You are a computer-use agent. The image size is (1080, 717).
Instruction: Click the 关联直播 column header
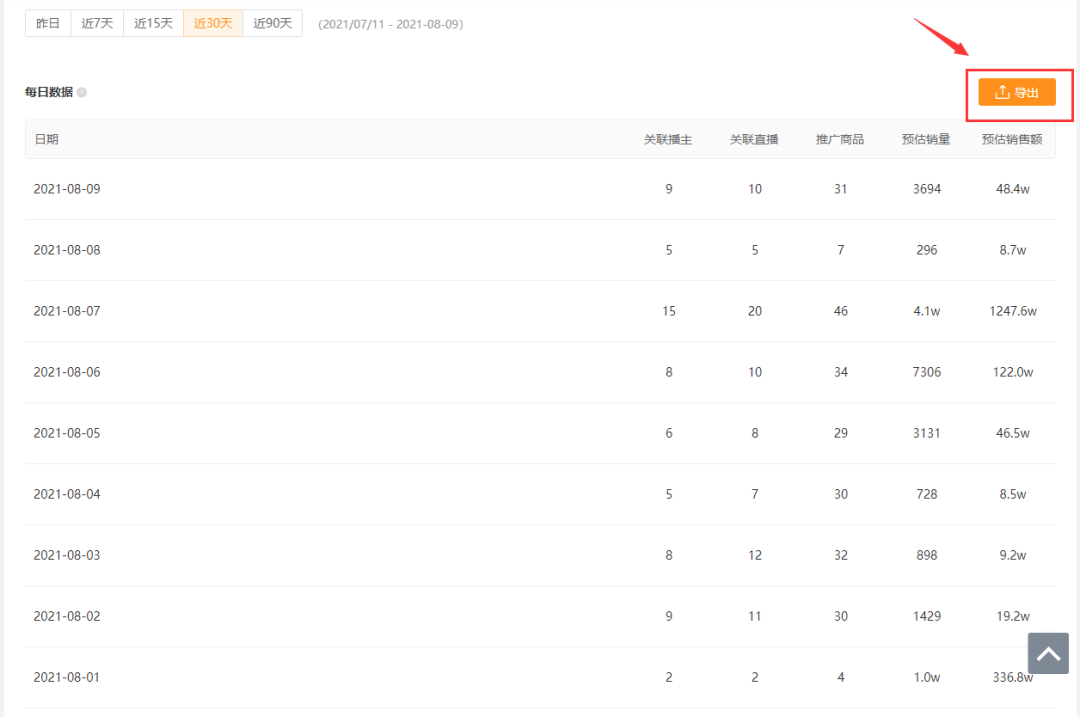coord(754,140)
